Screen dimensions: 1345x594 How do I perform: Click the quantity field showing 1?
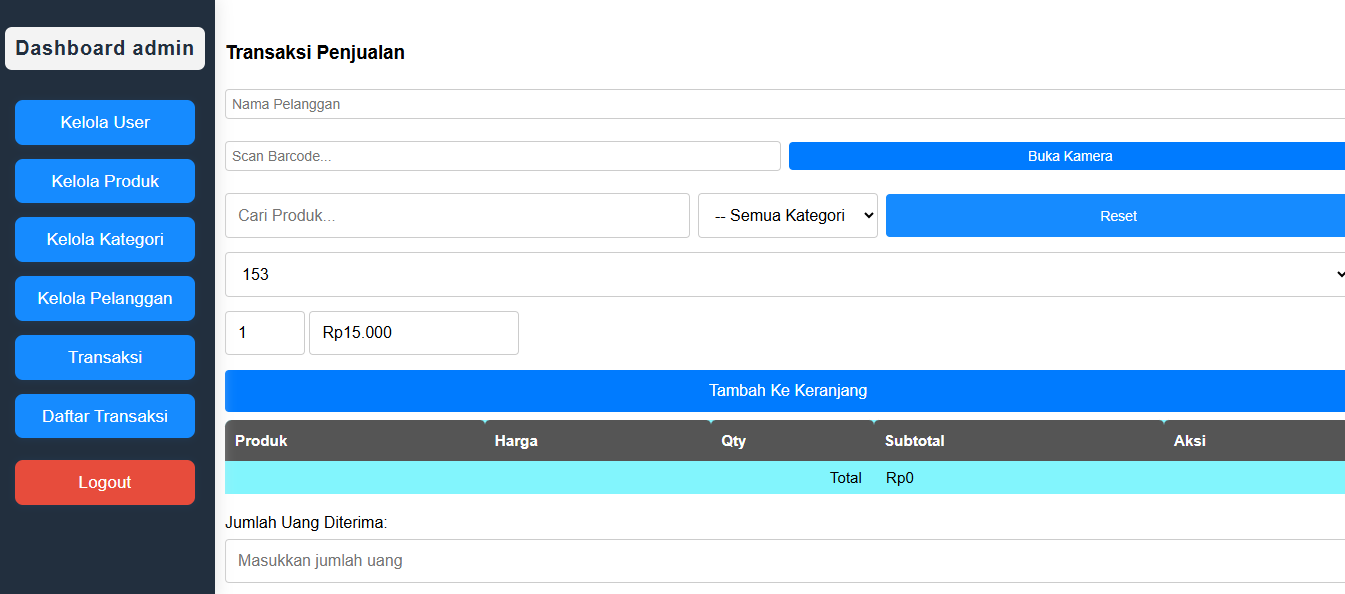point(264,333)
